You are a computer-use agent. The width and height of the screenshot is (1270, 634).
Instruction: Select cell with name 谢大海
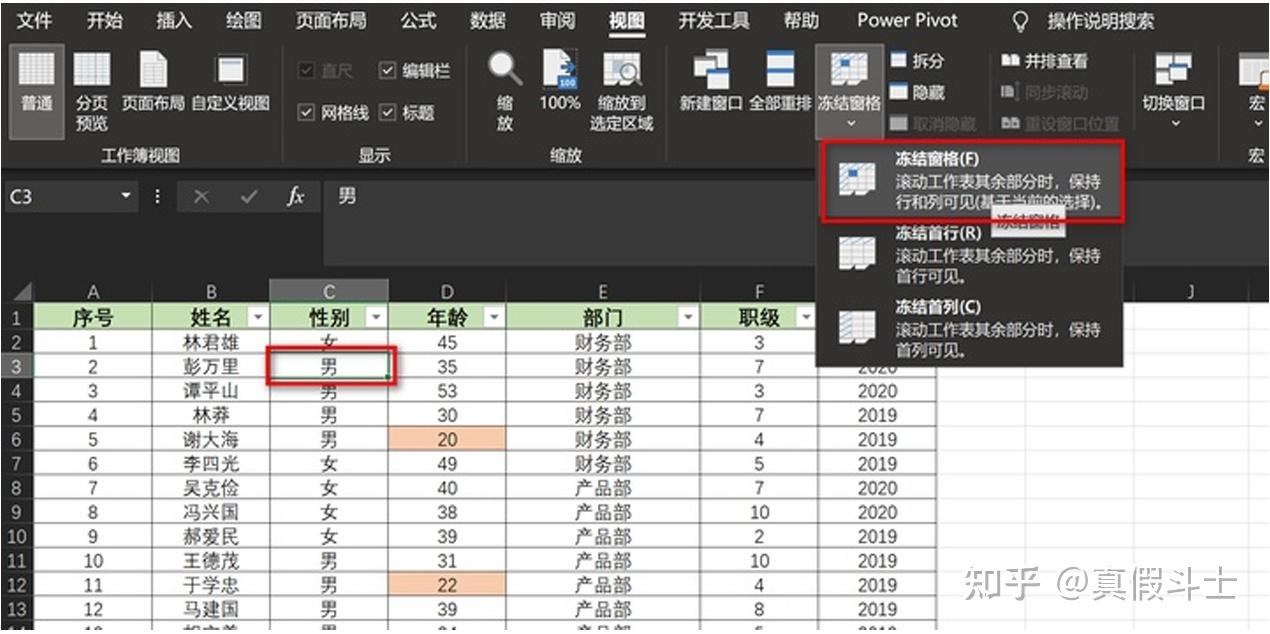click(211, 440)
